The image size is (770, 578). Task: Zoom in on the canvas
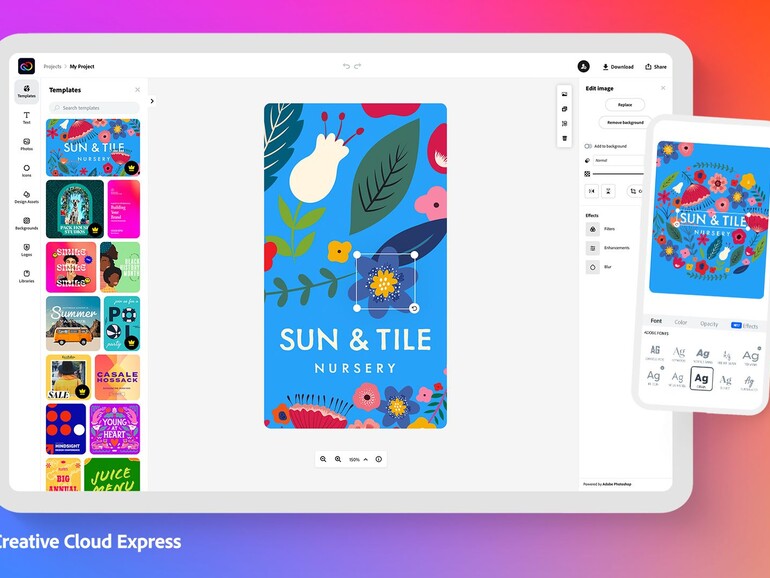[338, 459]
